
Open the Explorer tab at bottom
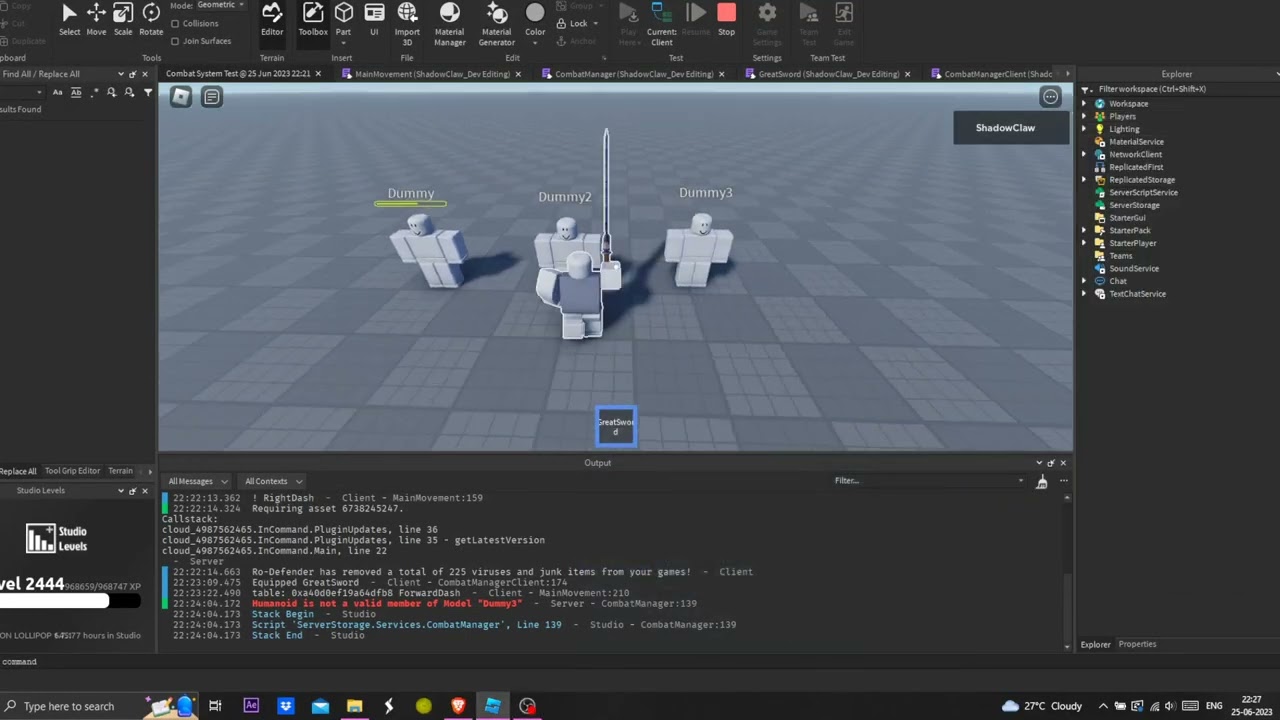click(x=1095, y=644)
